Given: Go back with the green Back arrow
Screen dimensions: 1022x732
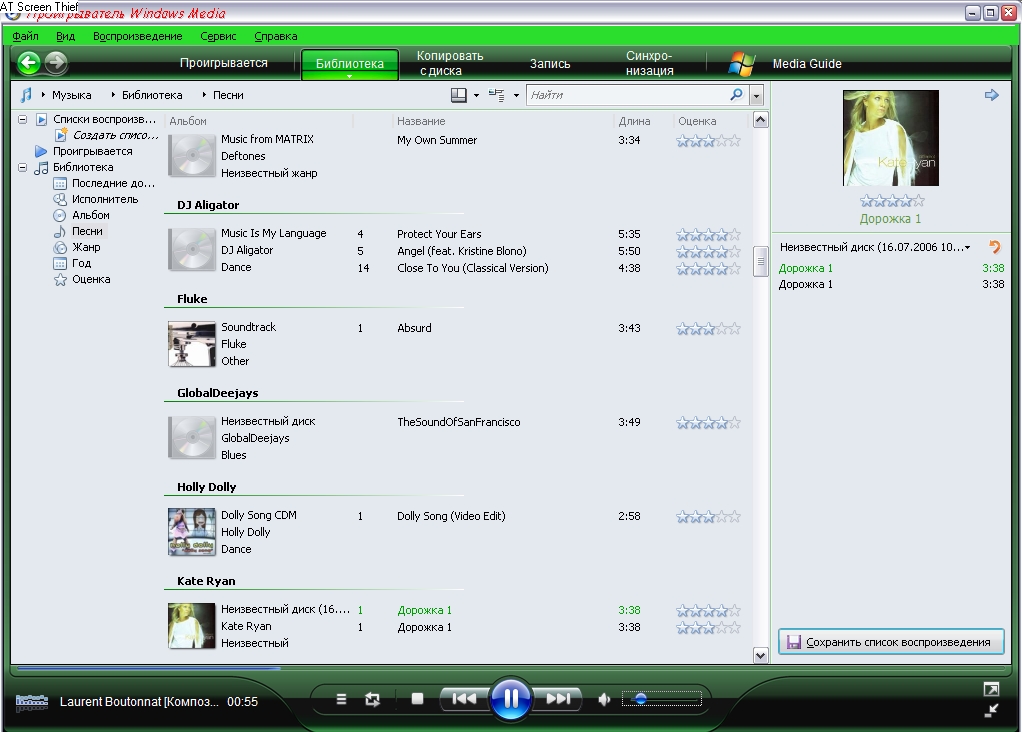Looking at the screenshot, I should [x=29, y=63].
